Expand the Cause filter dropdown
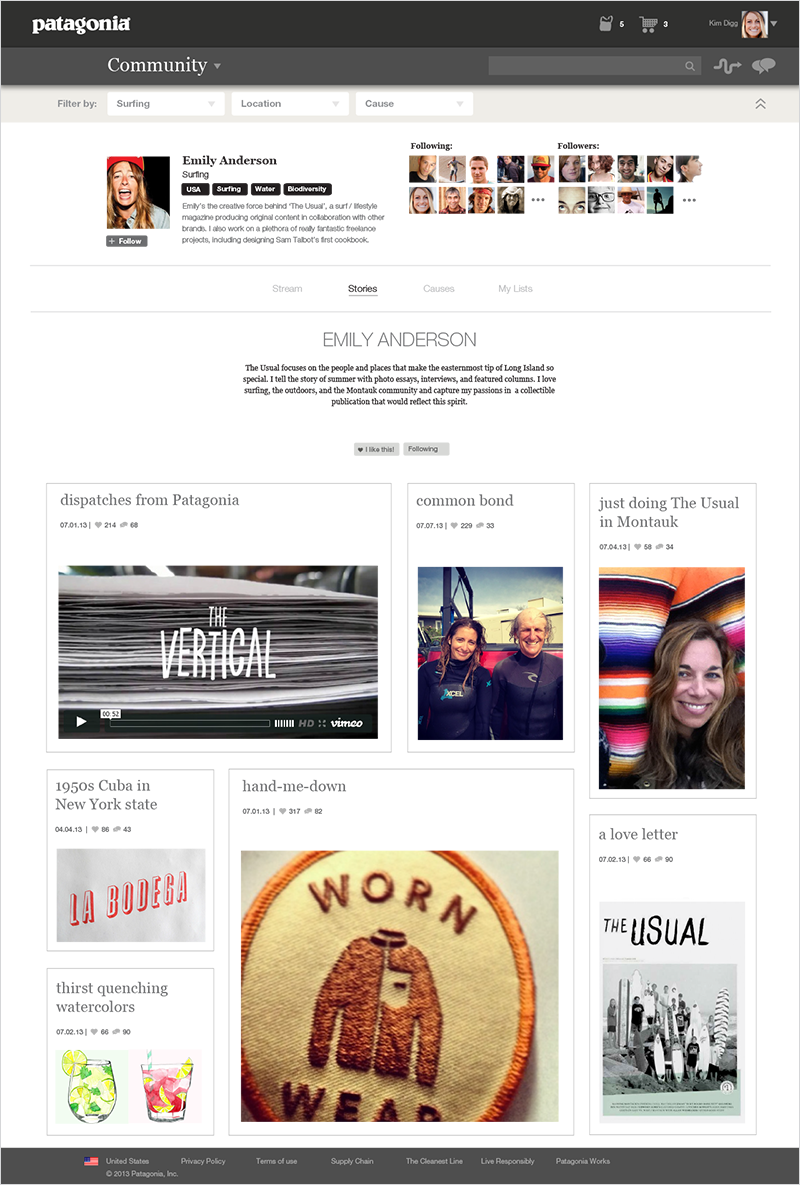800x1185 pixels. point(414,104)
